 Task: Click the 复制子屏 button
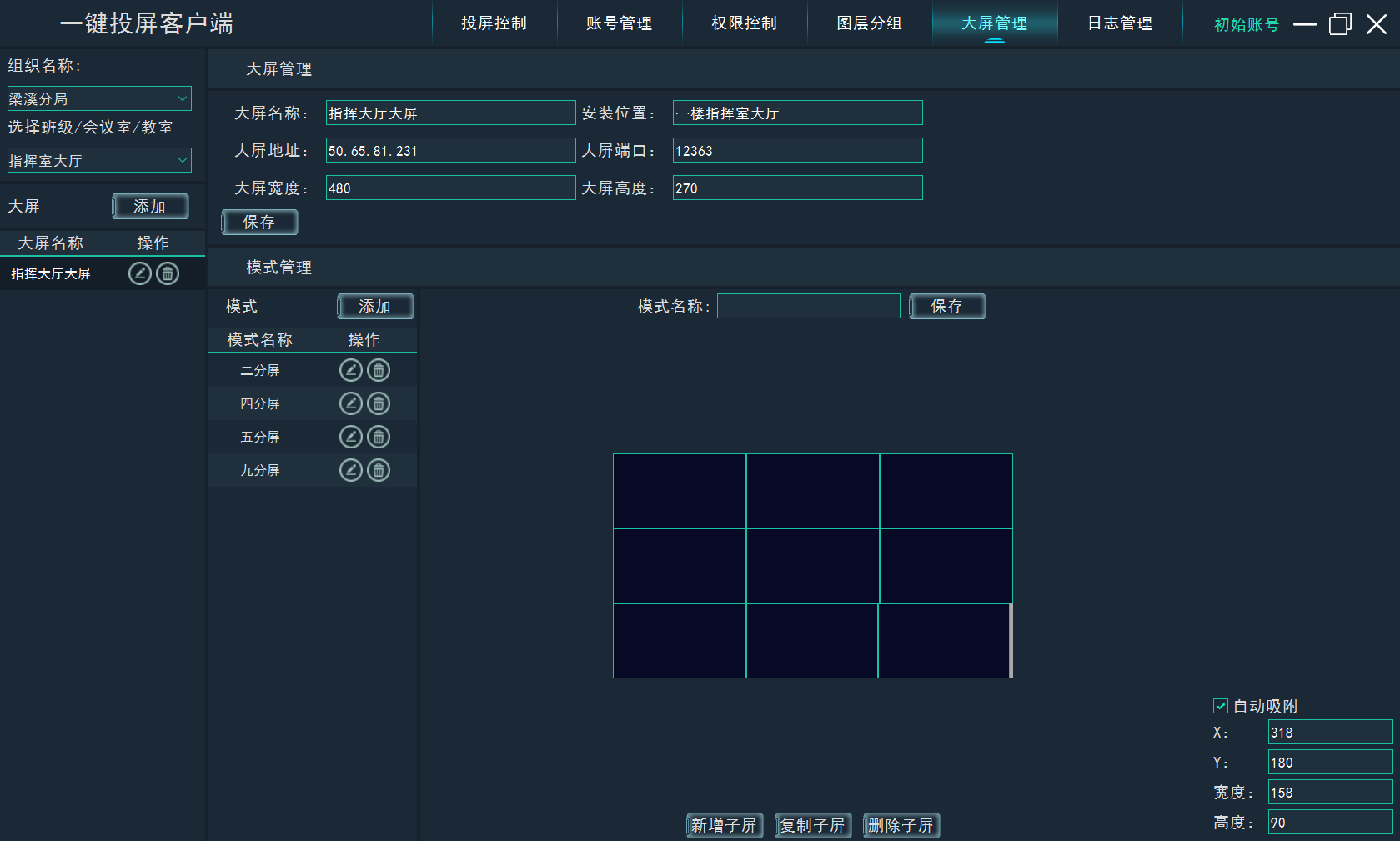pyautogui.click(x=813, y=825)
